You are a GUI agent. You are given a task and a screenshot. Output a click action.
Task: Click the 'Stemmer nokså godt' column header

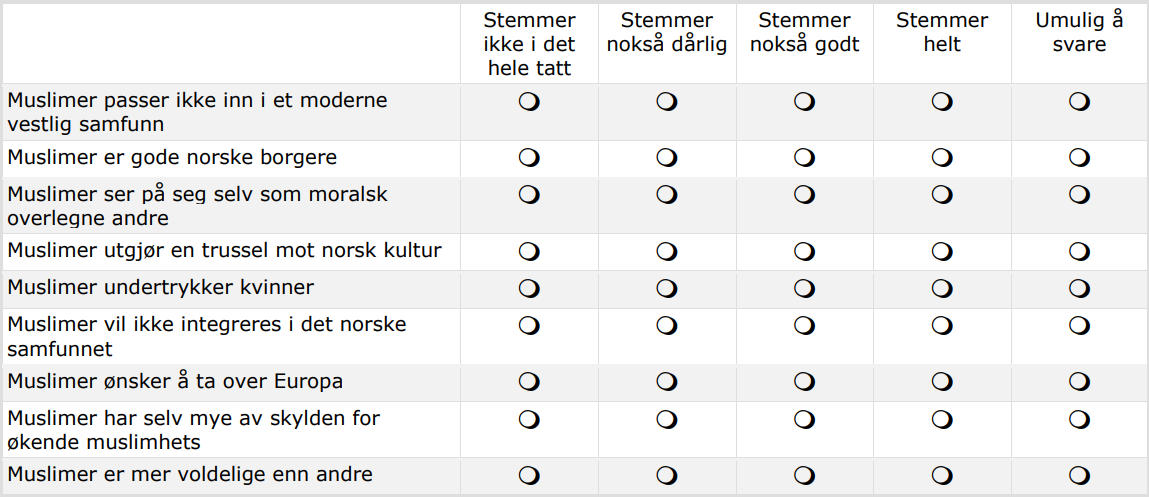point(804,33)
